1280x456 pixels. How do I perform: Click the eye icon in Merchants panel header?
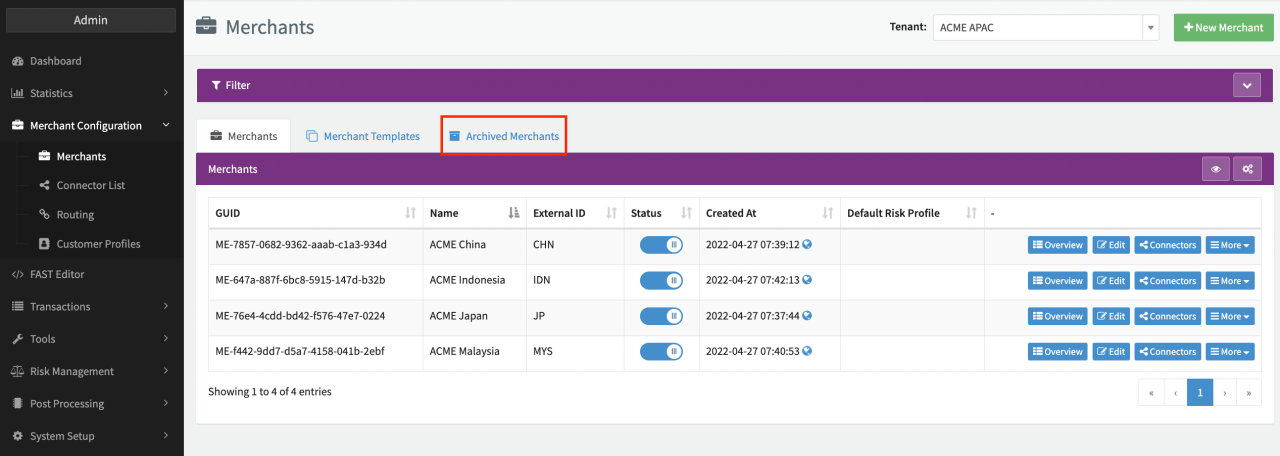pyautogui.click(x=1215, y=169)
